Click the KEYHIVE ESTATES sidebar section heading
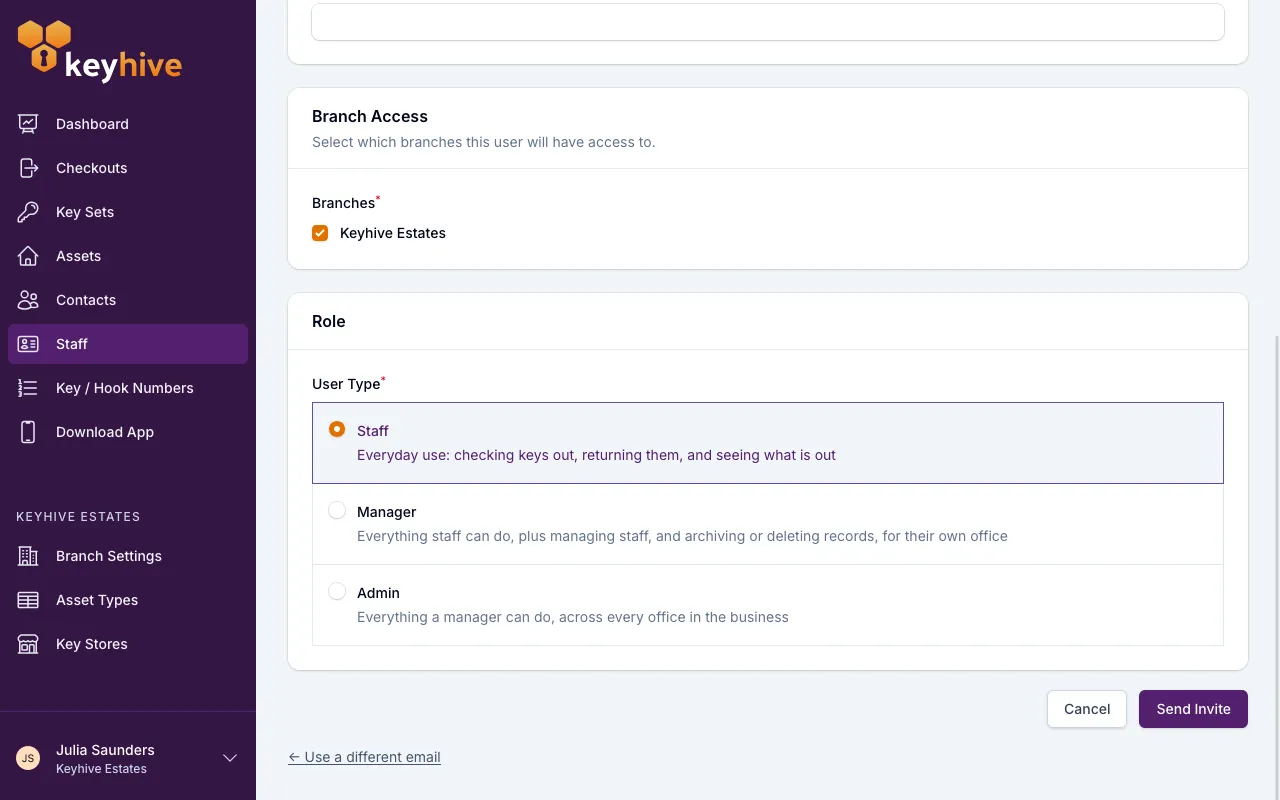Screen dimensions: 1280x800 click(78, 517)
